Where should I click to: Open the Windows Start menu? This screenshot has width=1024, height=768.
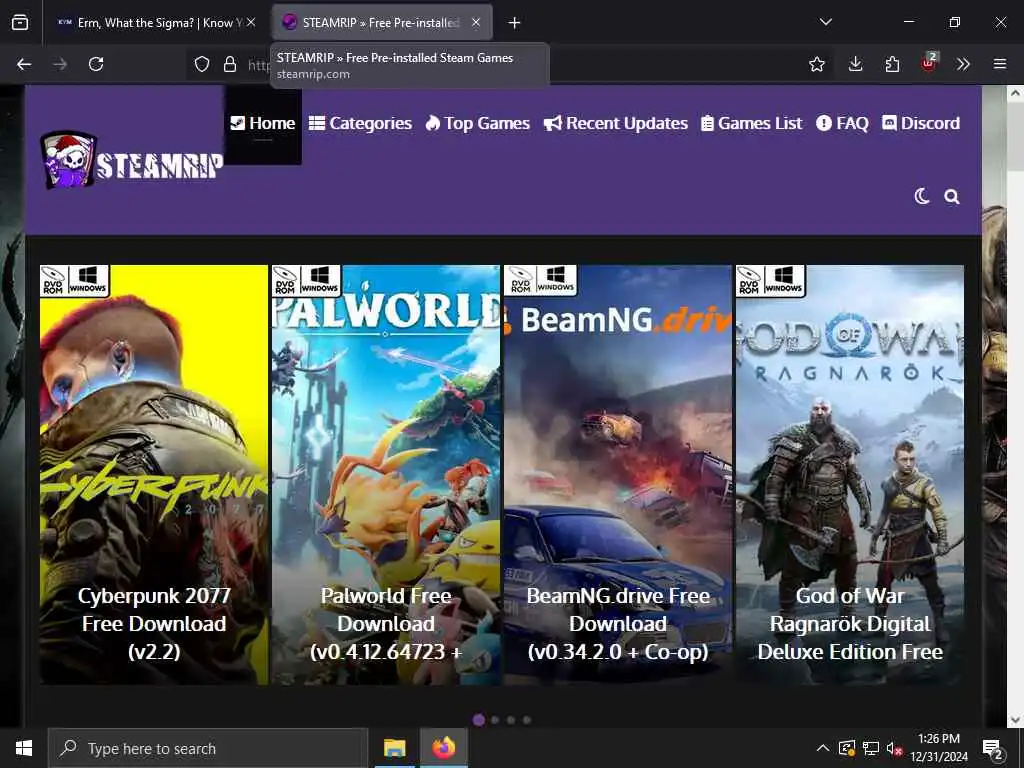coord(24,748)
